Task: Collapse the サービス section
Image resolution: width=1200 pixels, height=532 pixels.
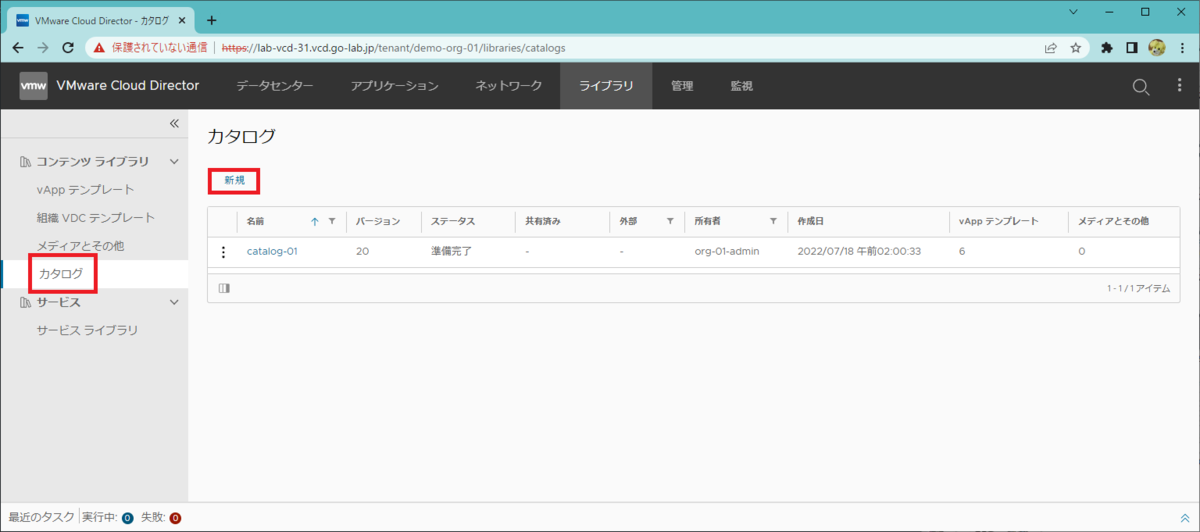Action: coord(174,301)
